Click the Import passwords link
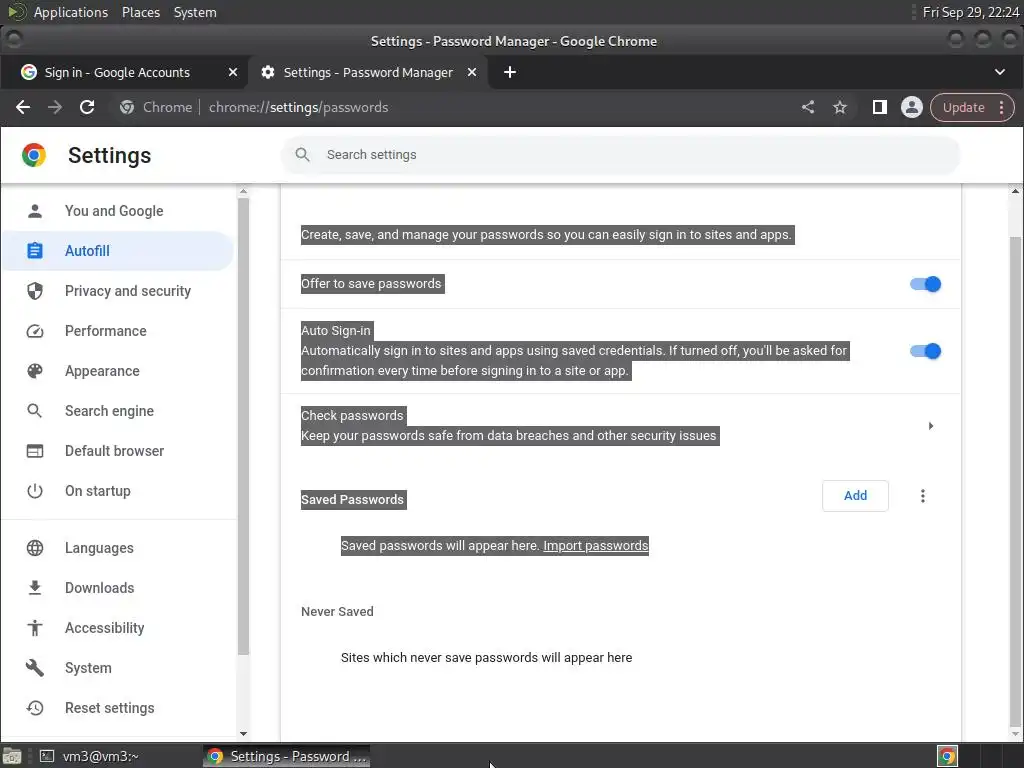This screenshot has width=1024, height=768. (596, 545)
